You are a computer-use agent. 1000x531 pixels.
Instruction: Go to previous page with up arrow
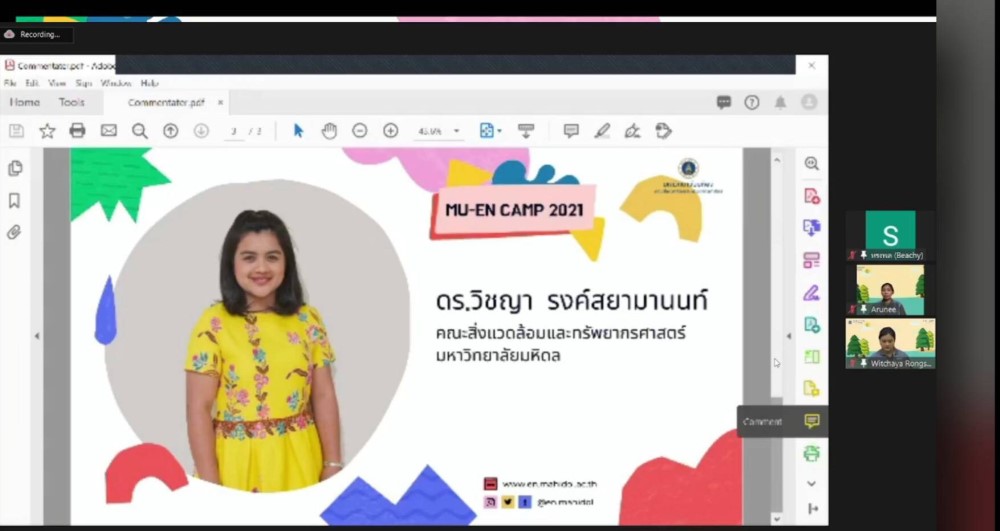171,131
